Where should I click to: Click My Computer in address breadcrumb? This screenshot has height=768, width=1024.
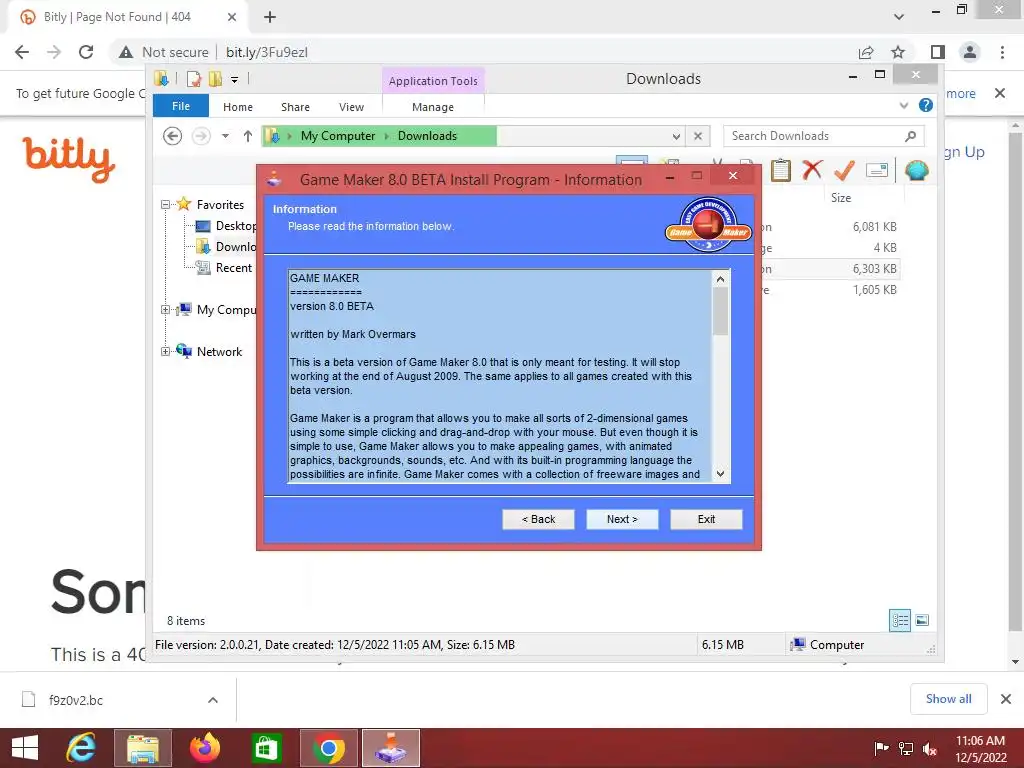(x=338, y=136)
